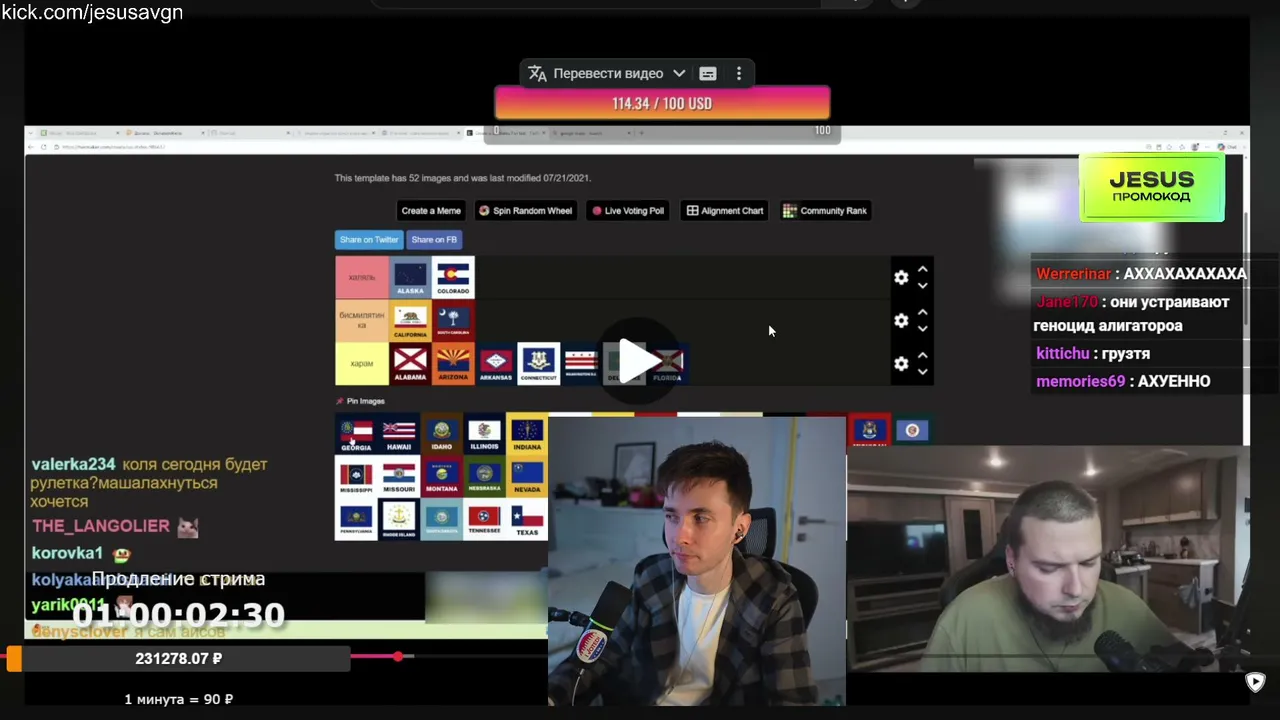The width and height of the screenshot is (1280, 720).
Task: Pick the Pennsylvania flag from the image pool
Action: (356, 520)
